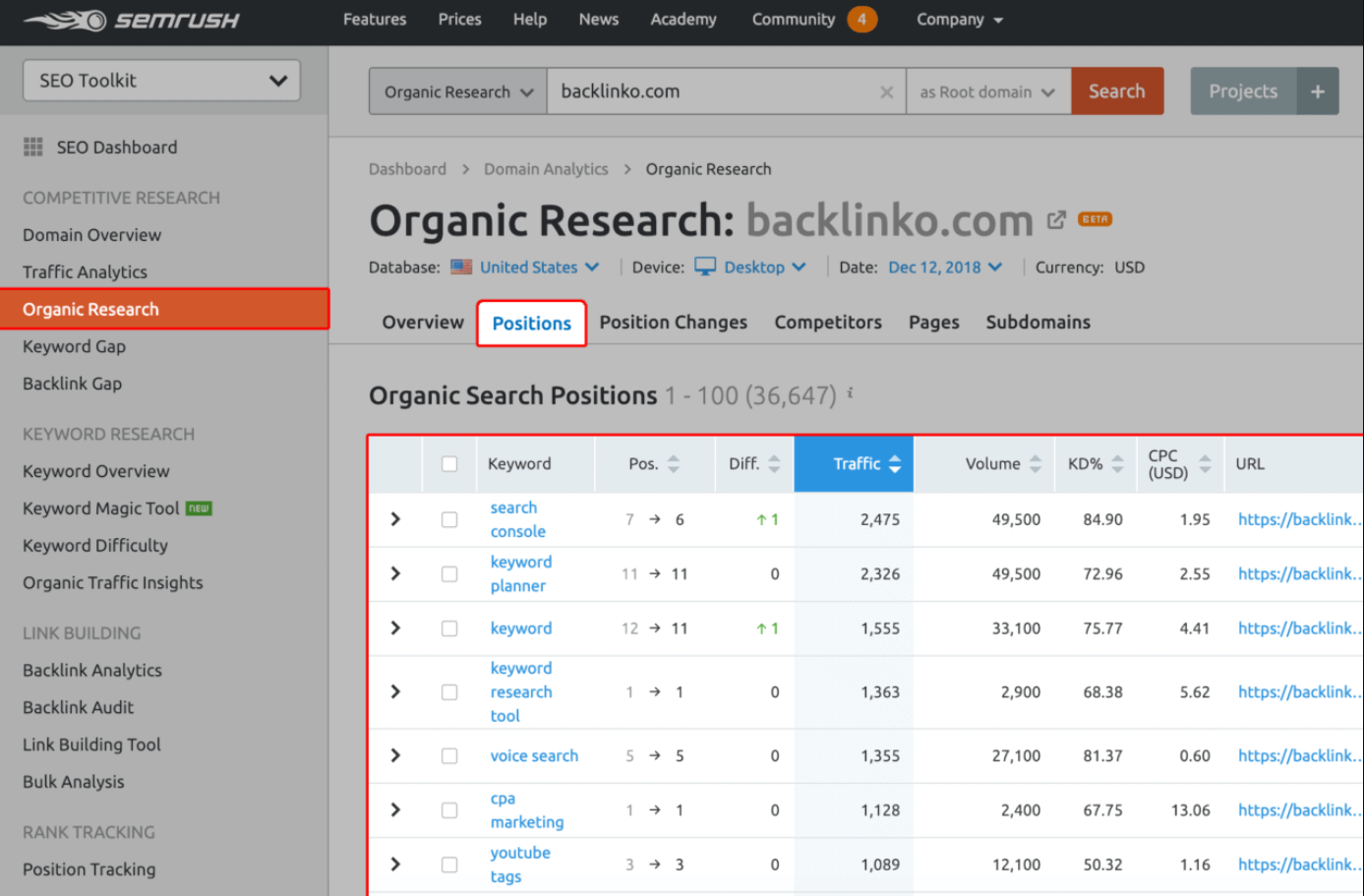Switch to the Competitors tab
This screenshot has width=1364, height=896.
pyautogui.click(x=827, y=322)
